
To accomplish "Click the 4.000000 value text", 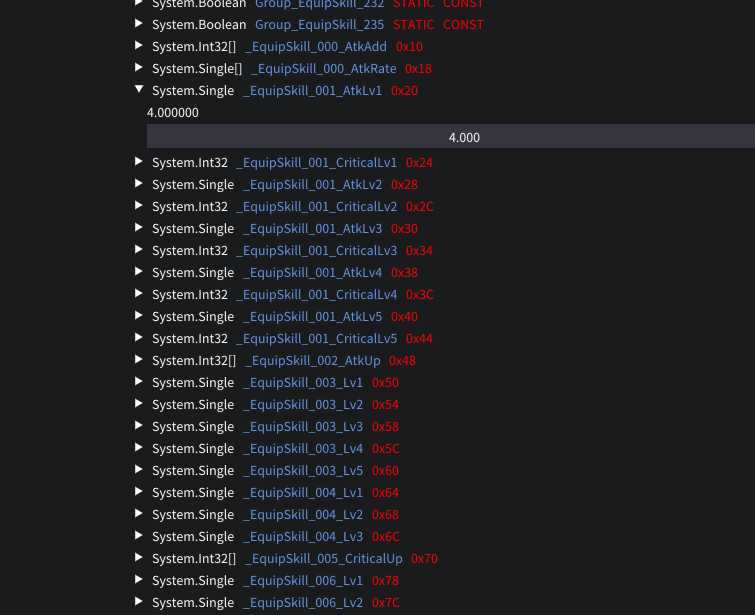I will [173, 113].
